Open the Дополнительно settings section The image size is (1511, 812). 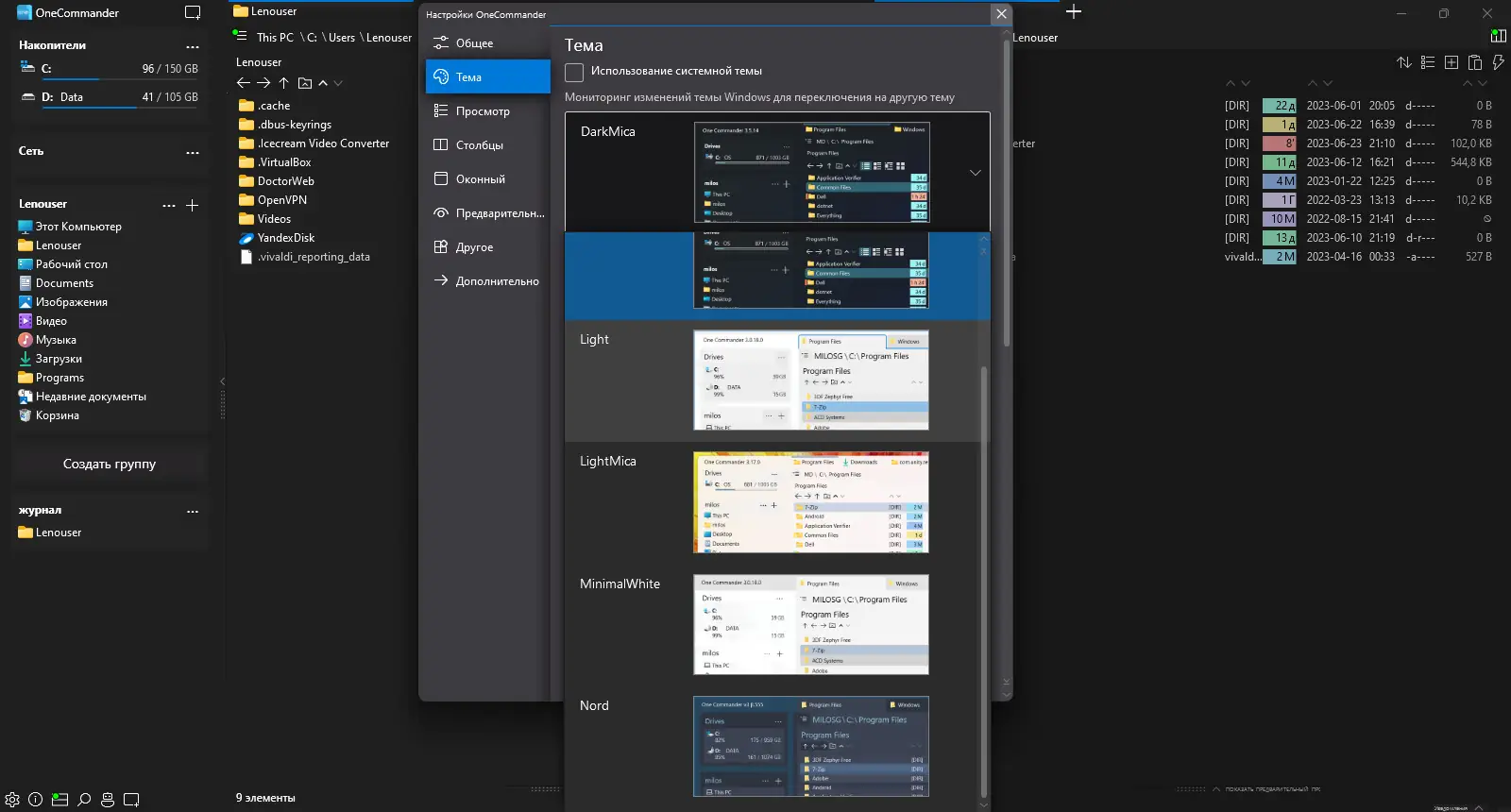point(487,281)
